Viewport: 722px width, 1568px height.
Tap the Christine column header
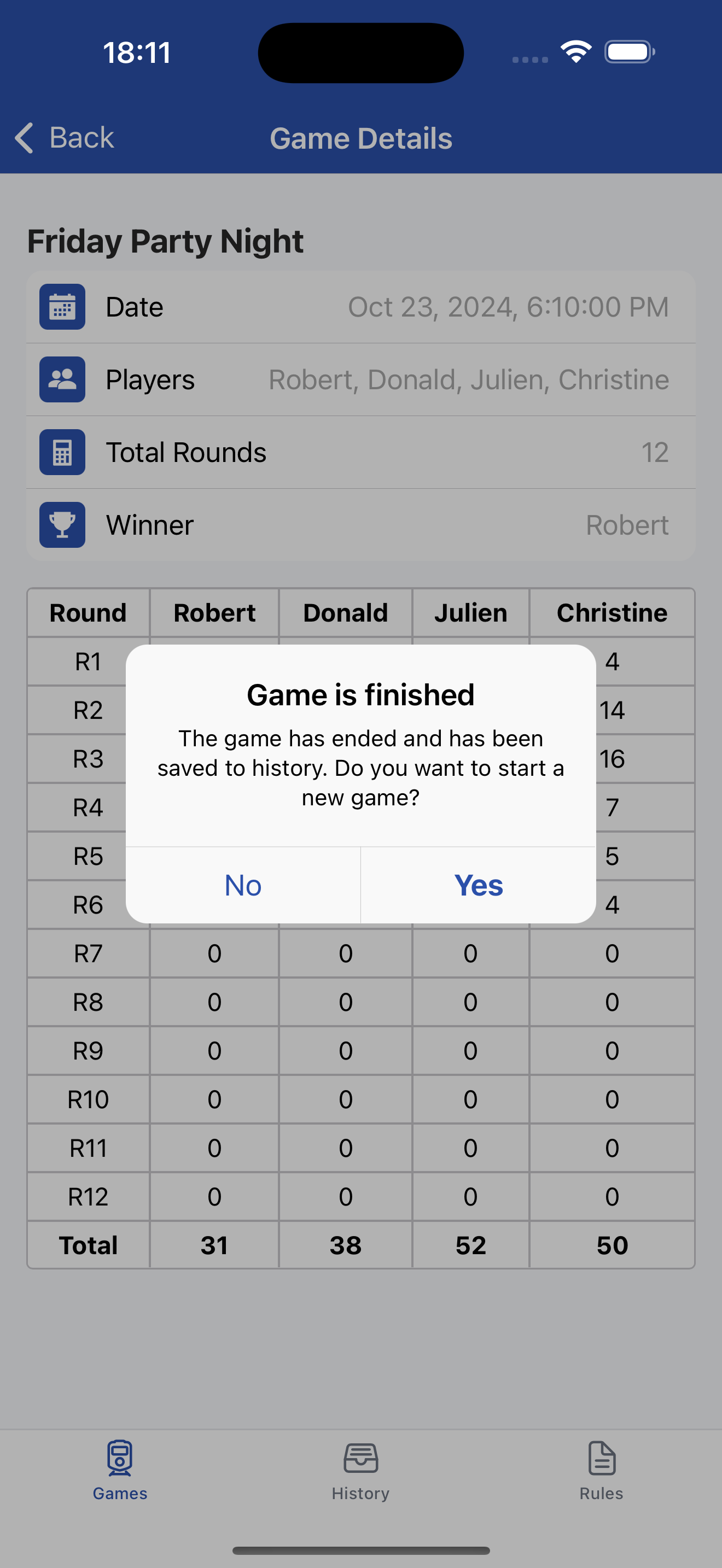tap(612, 613)
